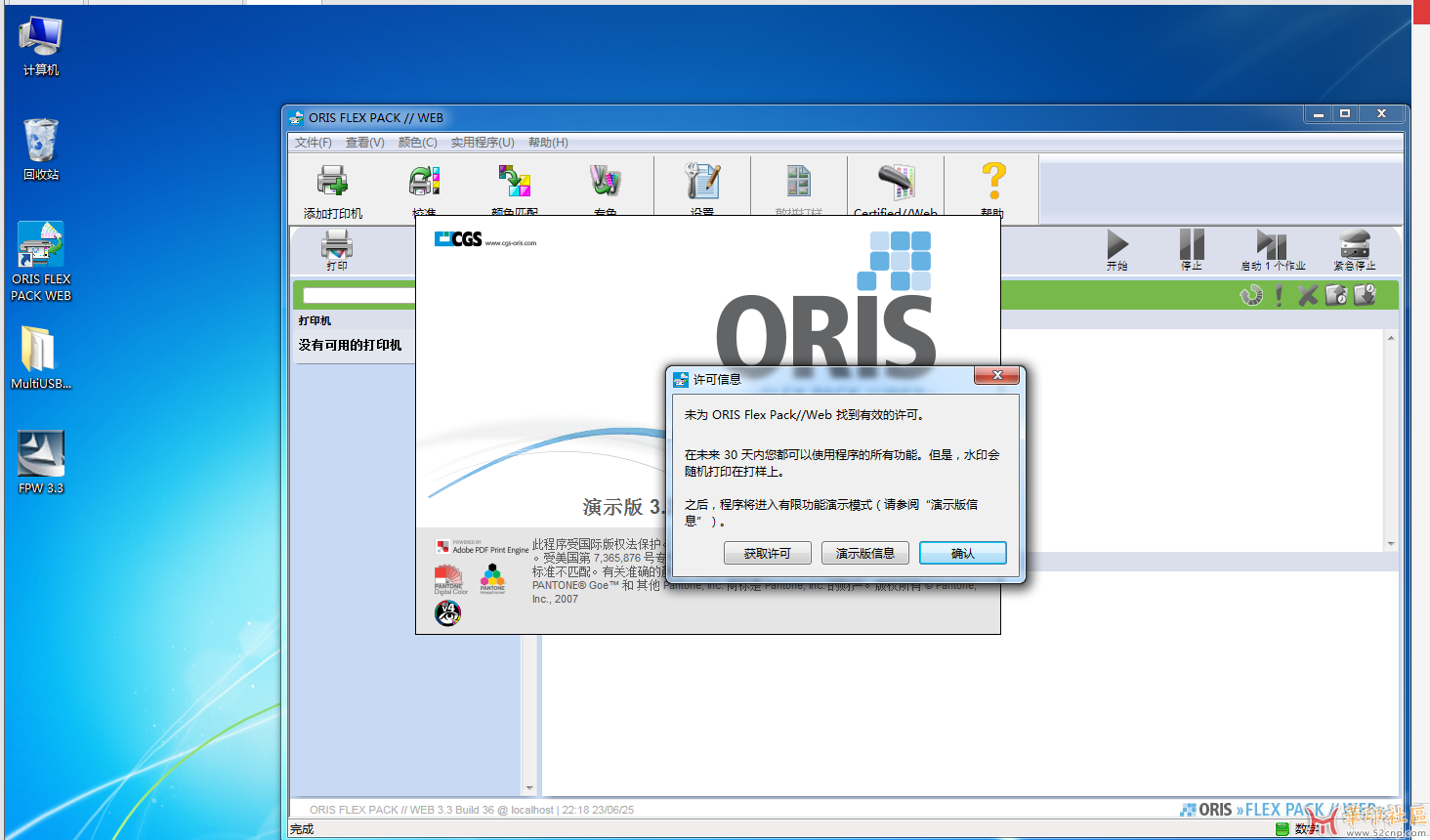Click the yellow question mark 帮助 icon
The width and height of the screenshot is (1430, 840).
[x=993, y=181]
